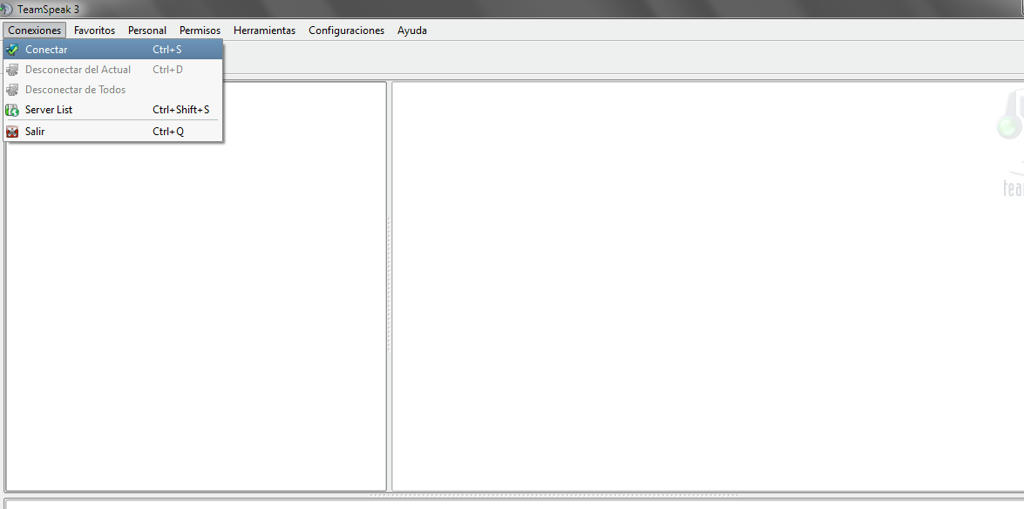Open the Conexiones menu
Viewport: 1024px width, 509px height.
pyautogui.click(x=35, y=30)
